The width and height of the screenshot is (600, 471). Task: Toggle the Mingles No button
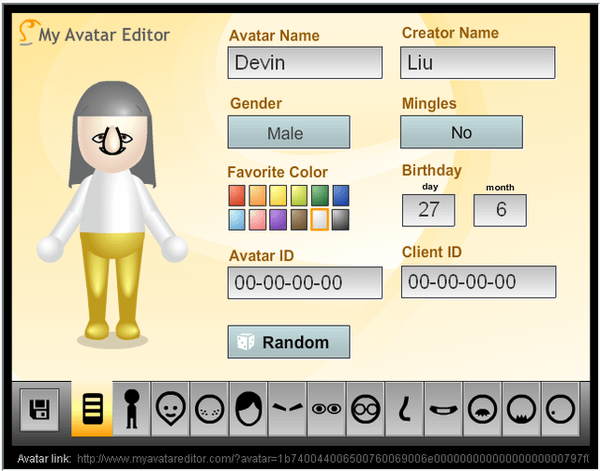point(461,132)
